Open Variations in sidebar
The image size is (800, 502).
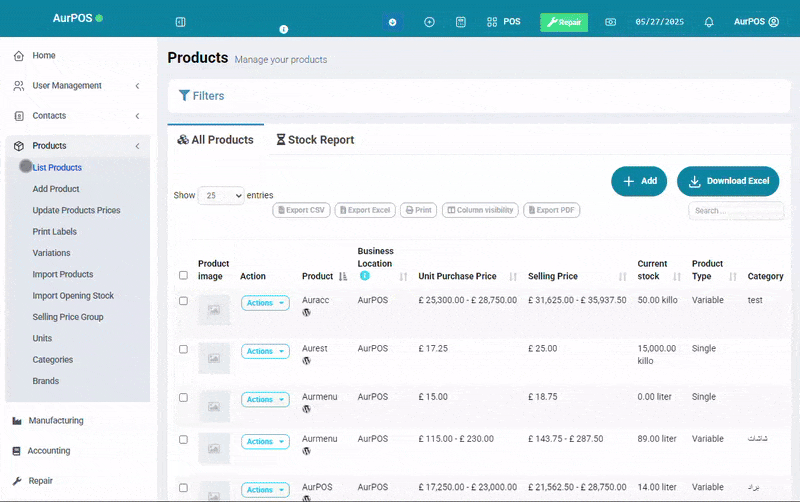tap(52, 253)
